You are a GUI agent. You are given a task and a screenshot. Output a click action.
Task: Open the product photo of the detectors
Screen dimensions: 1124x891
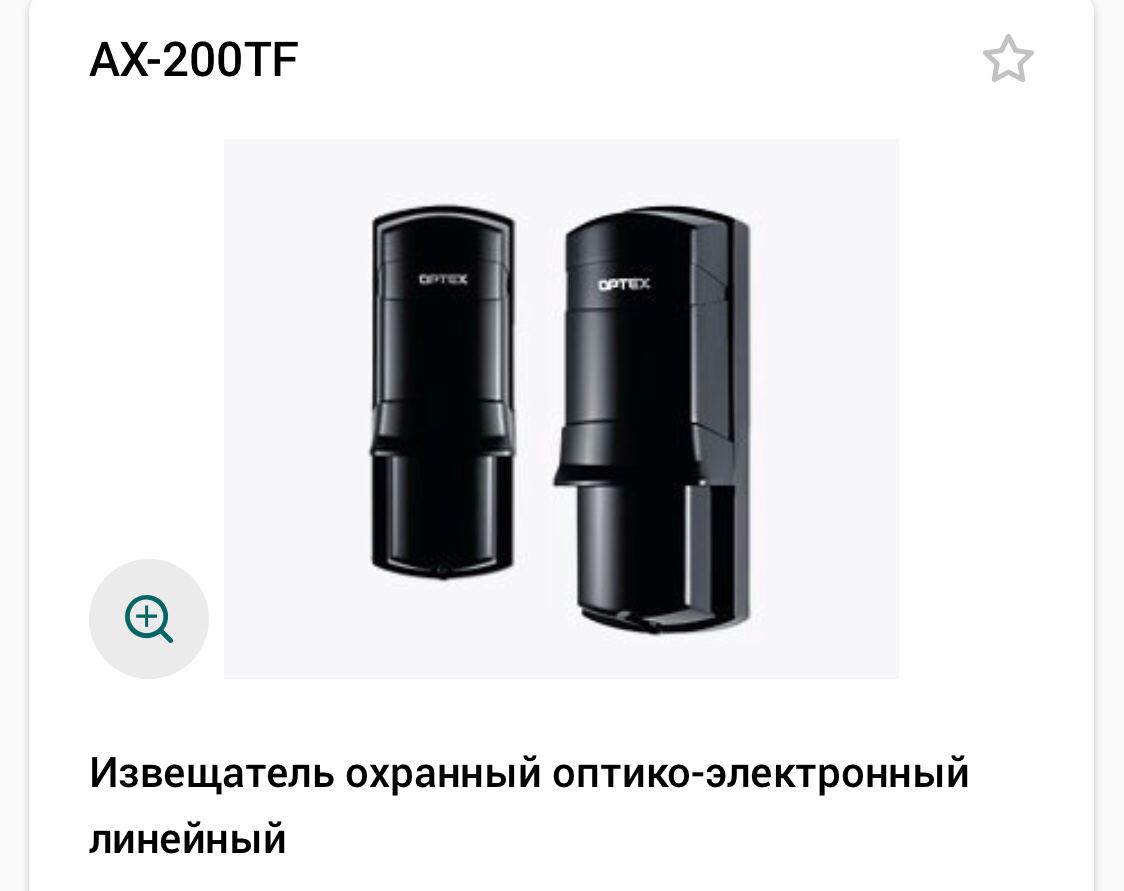coord(561,409)
